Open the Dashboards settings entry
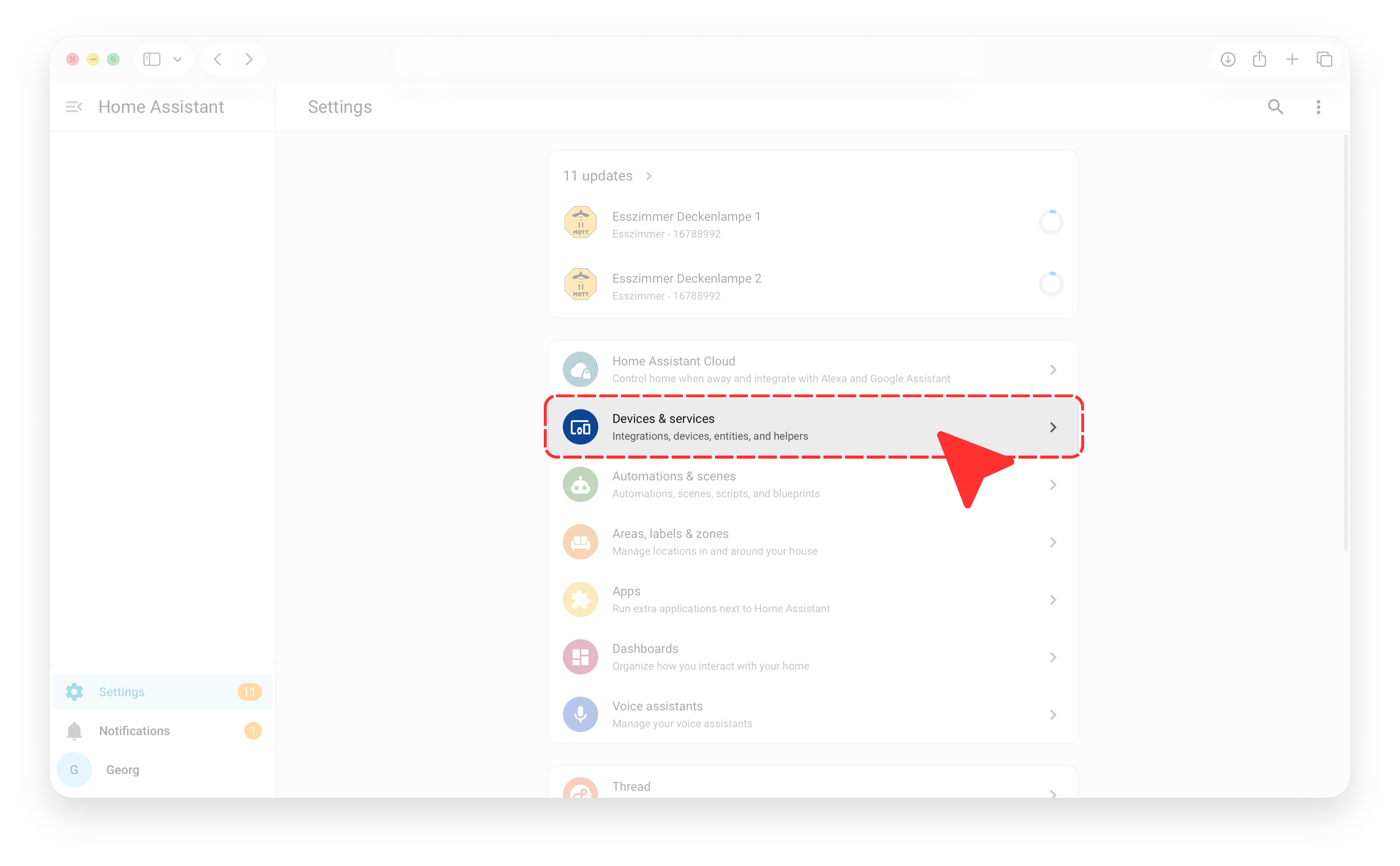 click(x=813, y=657)
